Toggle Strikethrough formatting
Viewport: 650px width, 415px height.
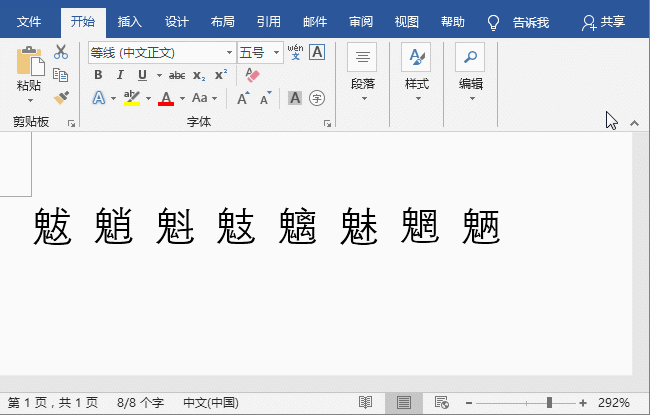tap(177, 75)
